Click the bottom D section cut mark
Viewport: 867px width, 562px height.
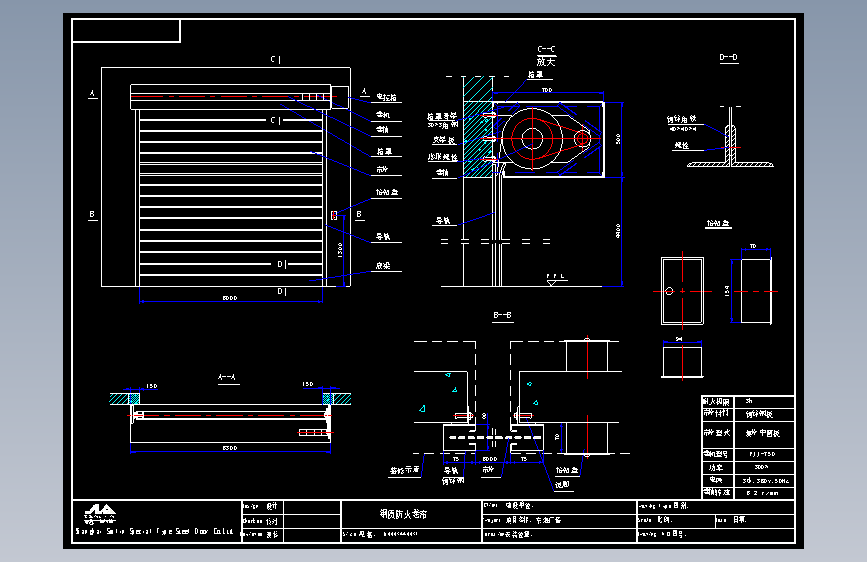tap(282, 292)
